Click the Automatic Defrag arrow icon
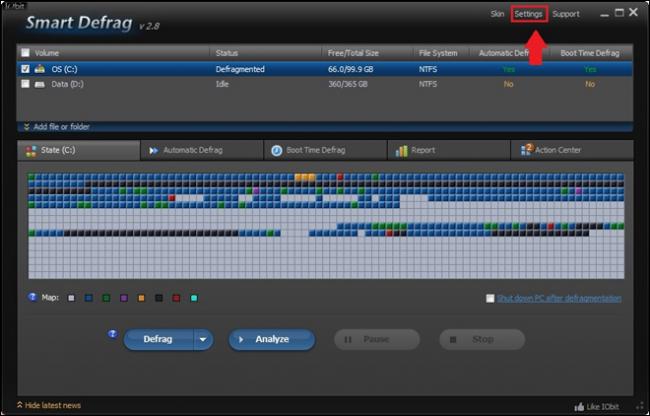 point(154,151)
